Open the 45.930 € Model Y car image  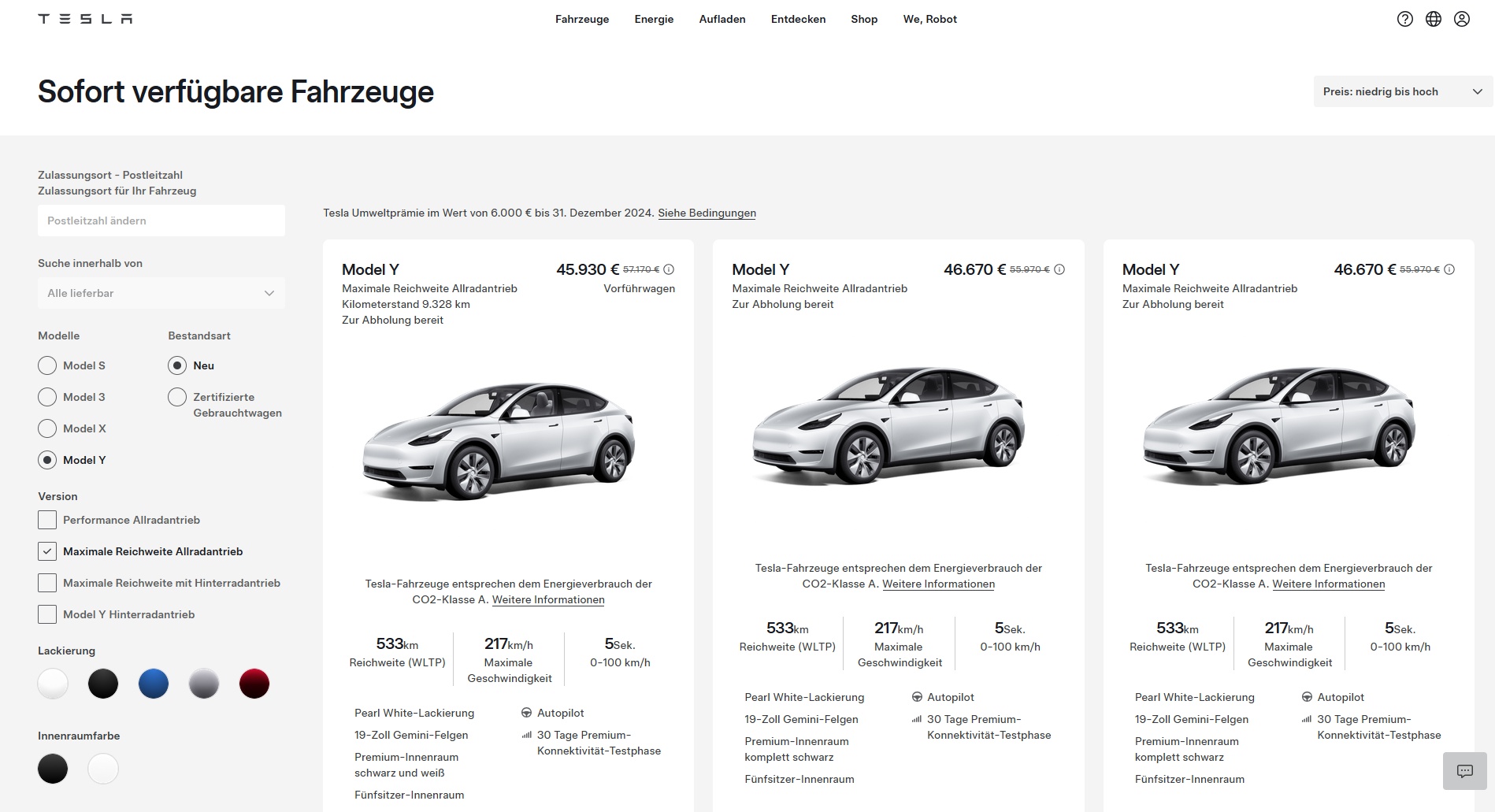click(x=499, y=443)
